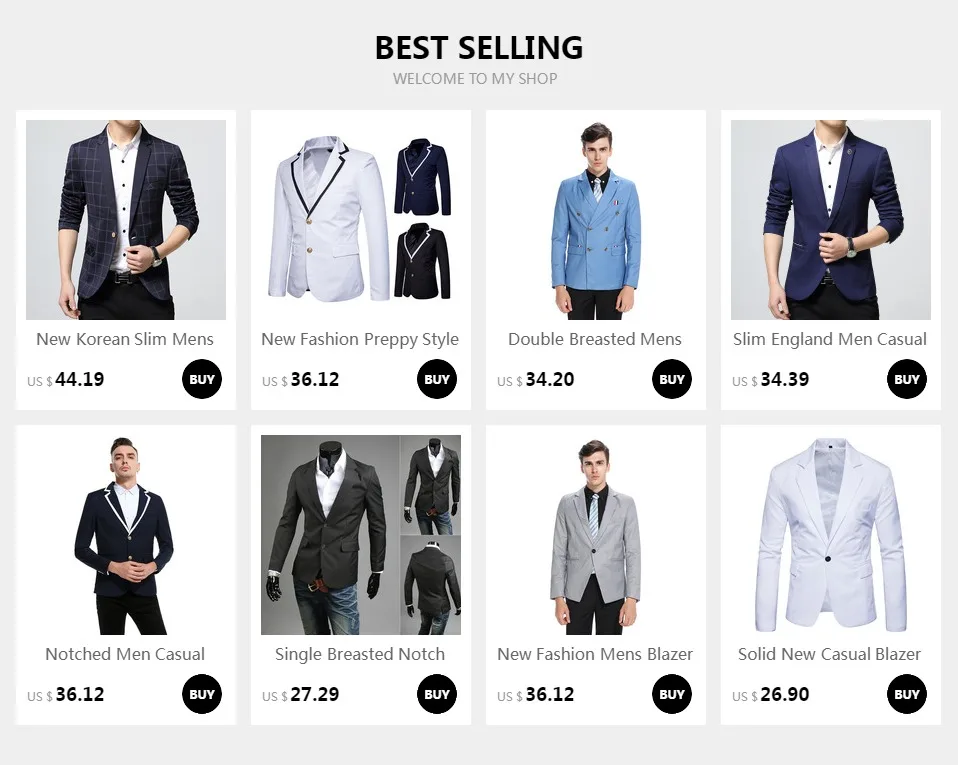Open the black blazer mannequin image
This screenshot has width=958, height=765.
[x=360, y=535]
